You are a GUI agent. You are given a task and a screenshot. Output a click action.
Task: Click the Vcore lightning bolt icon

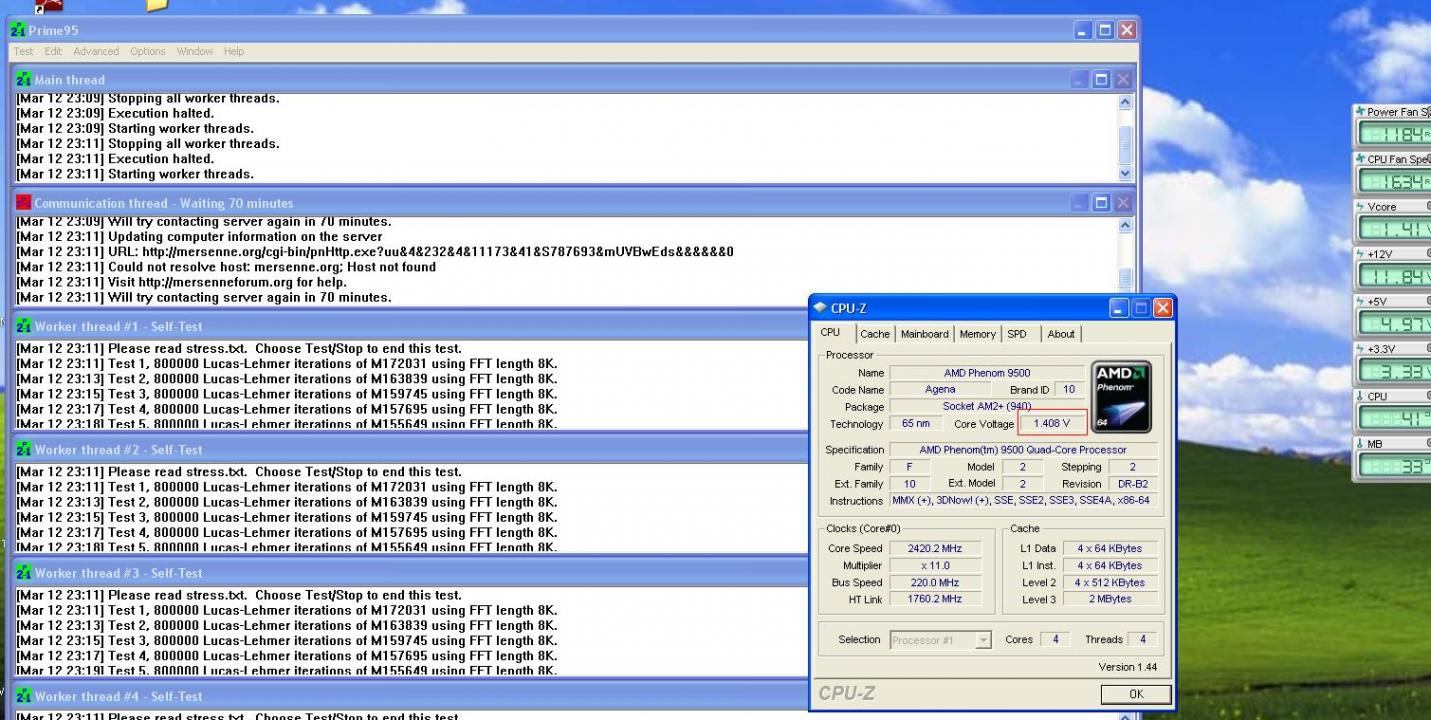tap(1360, 207)
